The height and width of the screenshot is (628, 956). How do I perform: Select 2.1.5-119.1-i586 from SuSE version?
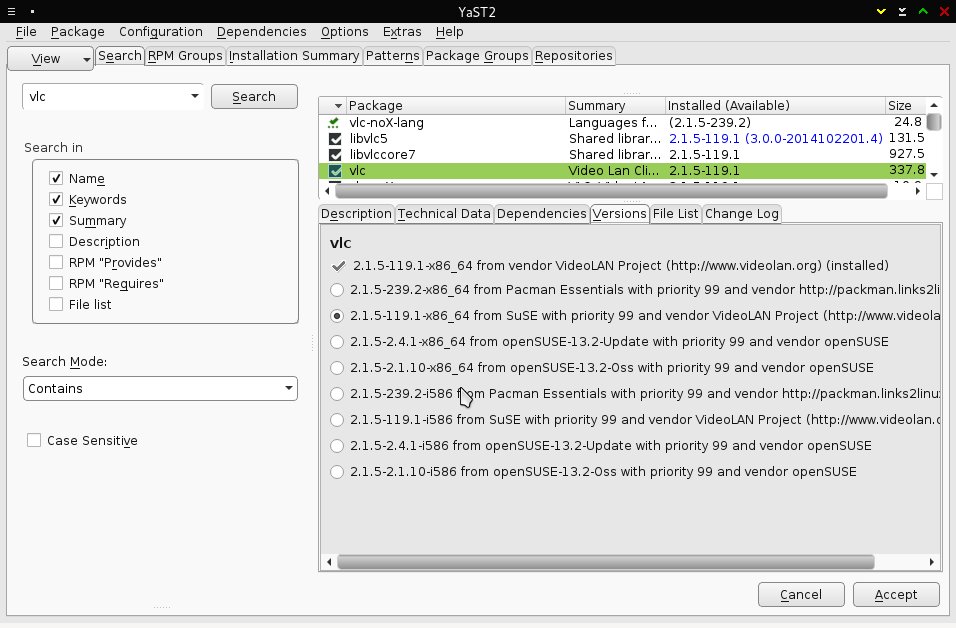tap(337, 420)
